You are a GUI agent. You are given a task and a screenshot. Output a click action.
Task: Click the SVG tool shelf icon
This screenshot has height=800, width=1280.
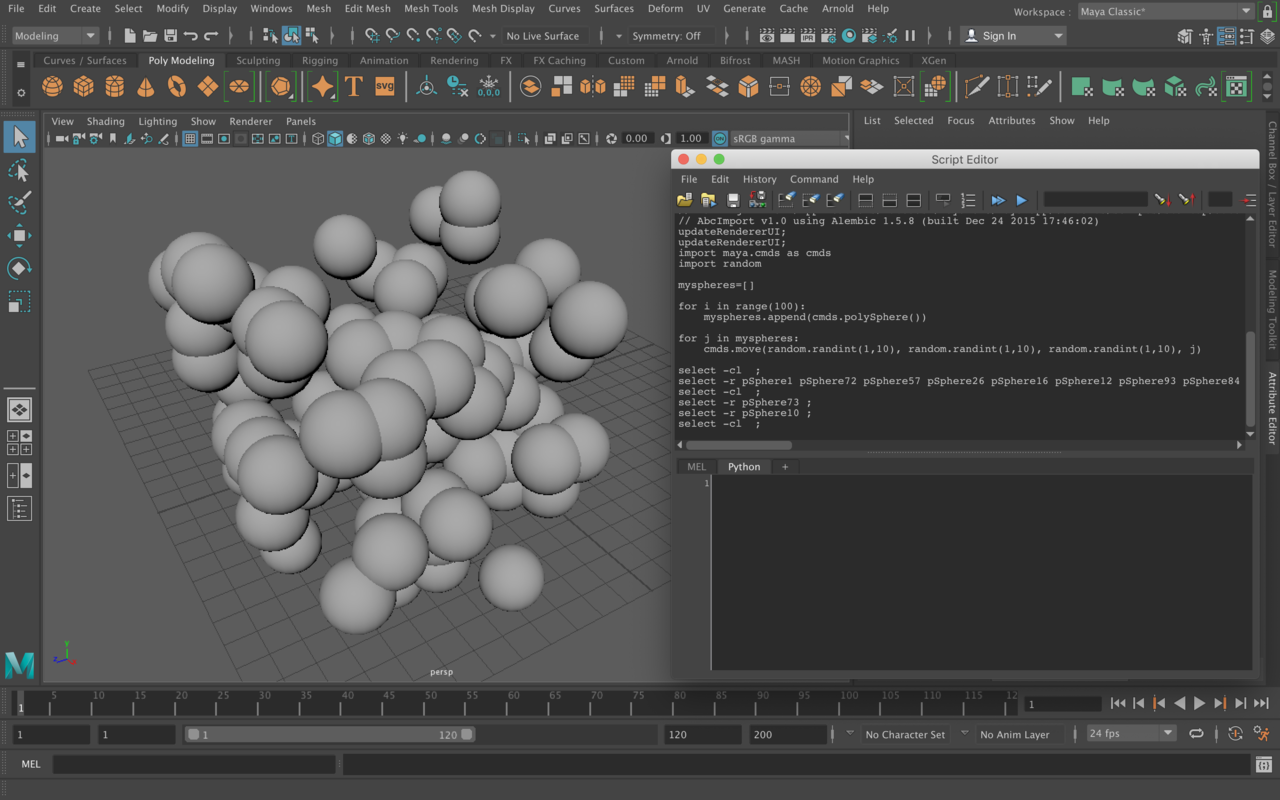(x=384, y=87)
